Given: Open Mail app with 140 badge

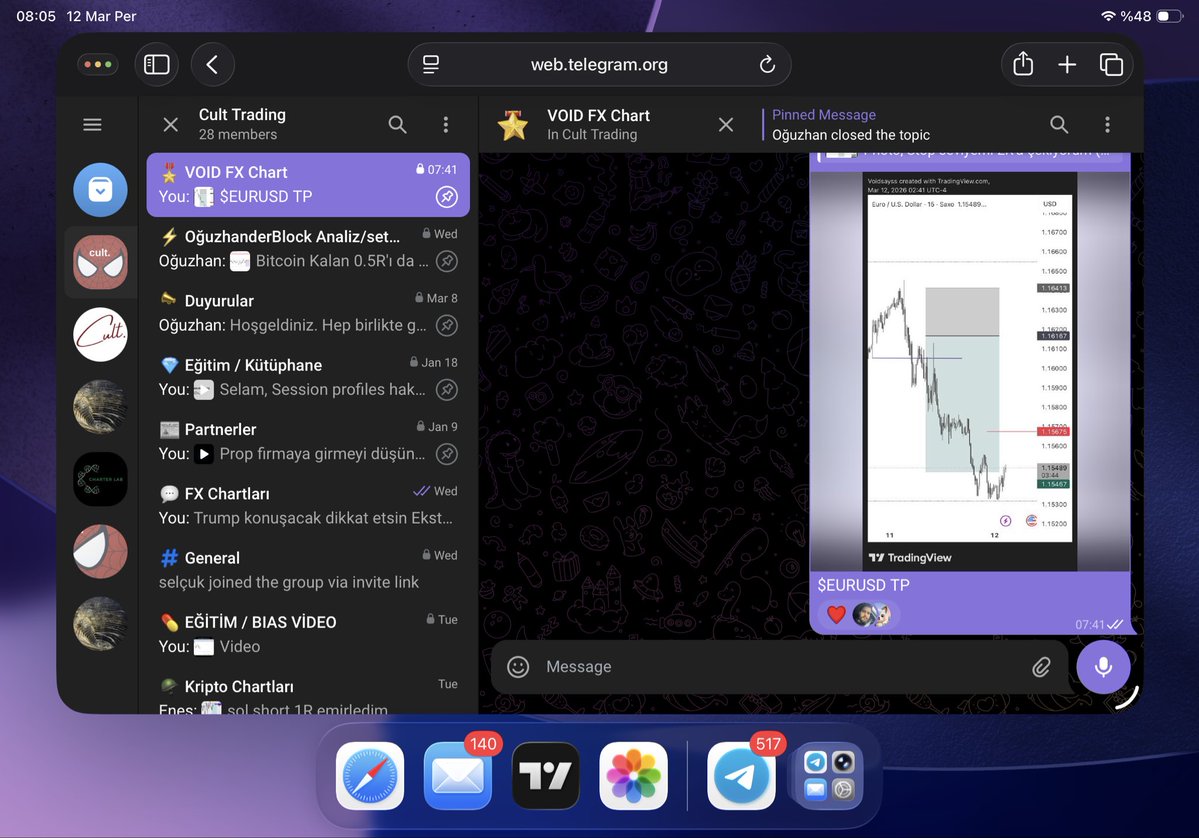Looking at the screenshot, I should click(x=457, y=775).
